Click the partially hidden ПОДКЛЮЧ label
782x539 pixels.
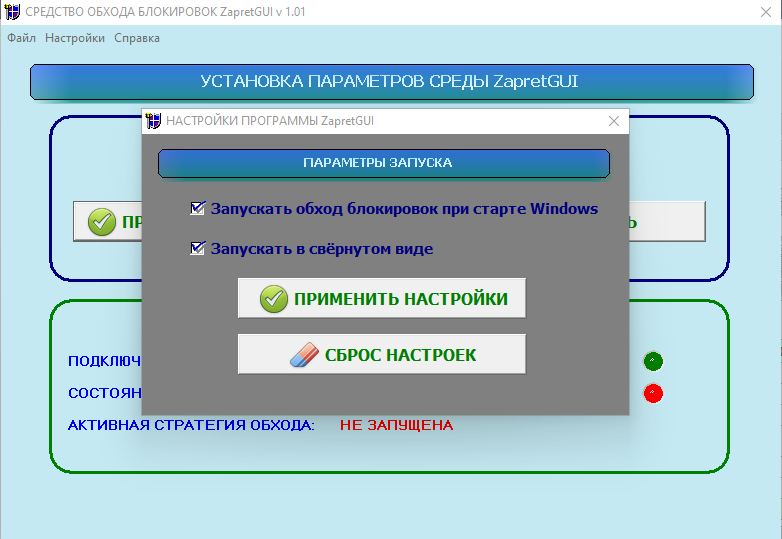tap(104, 361)
